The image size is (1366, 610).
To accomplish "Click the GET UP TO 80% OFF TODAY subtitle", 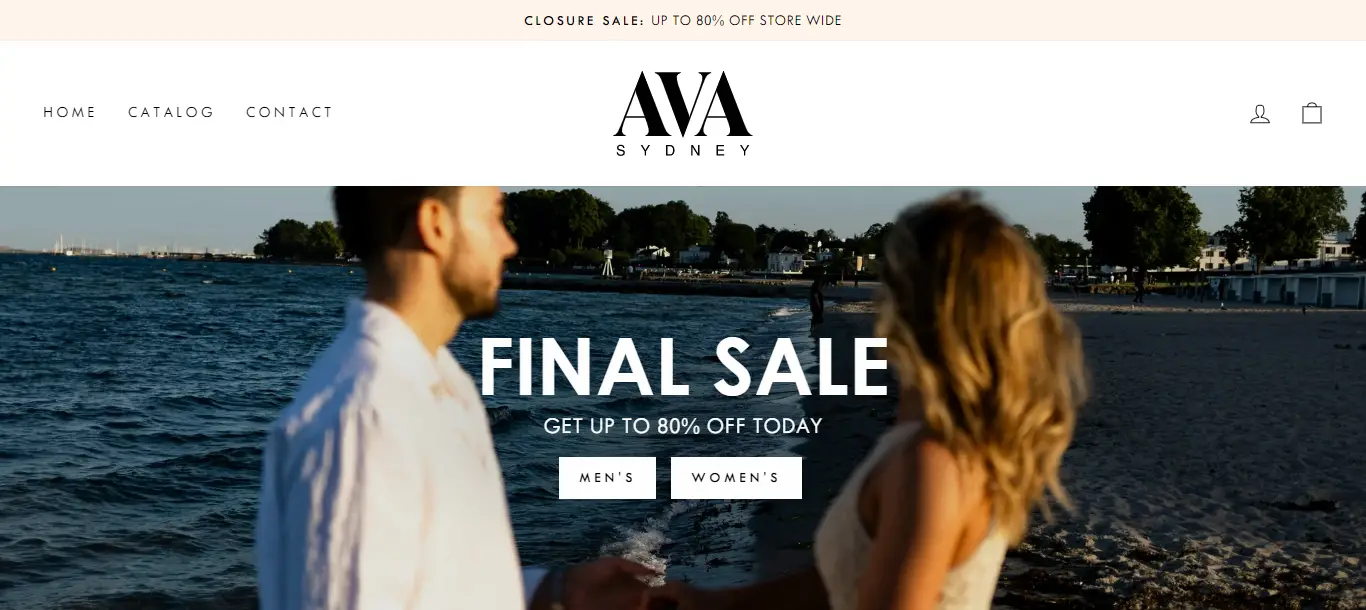I will pos(683,426).
